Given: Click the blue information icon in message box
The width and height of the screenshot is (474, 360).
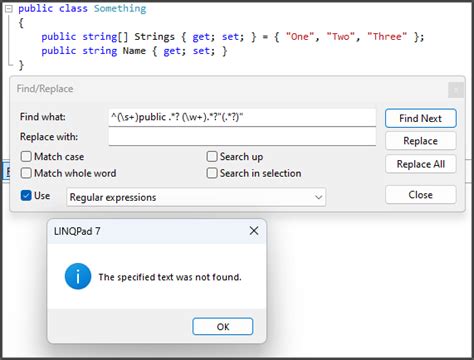Looking at the screenshot, I should click(78, 276).
